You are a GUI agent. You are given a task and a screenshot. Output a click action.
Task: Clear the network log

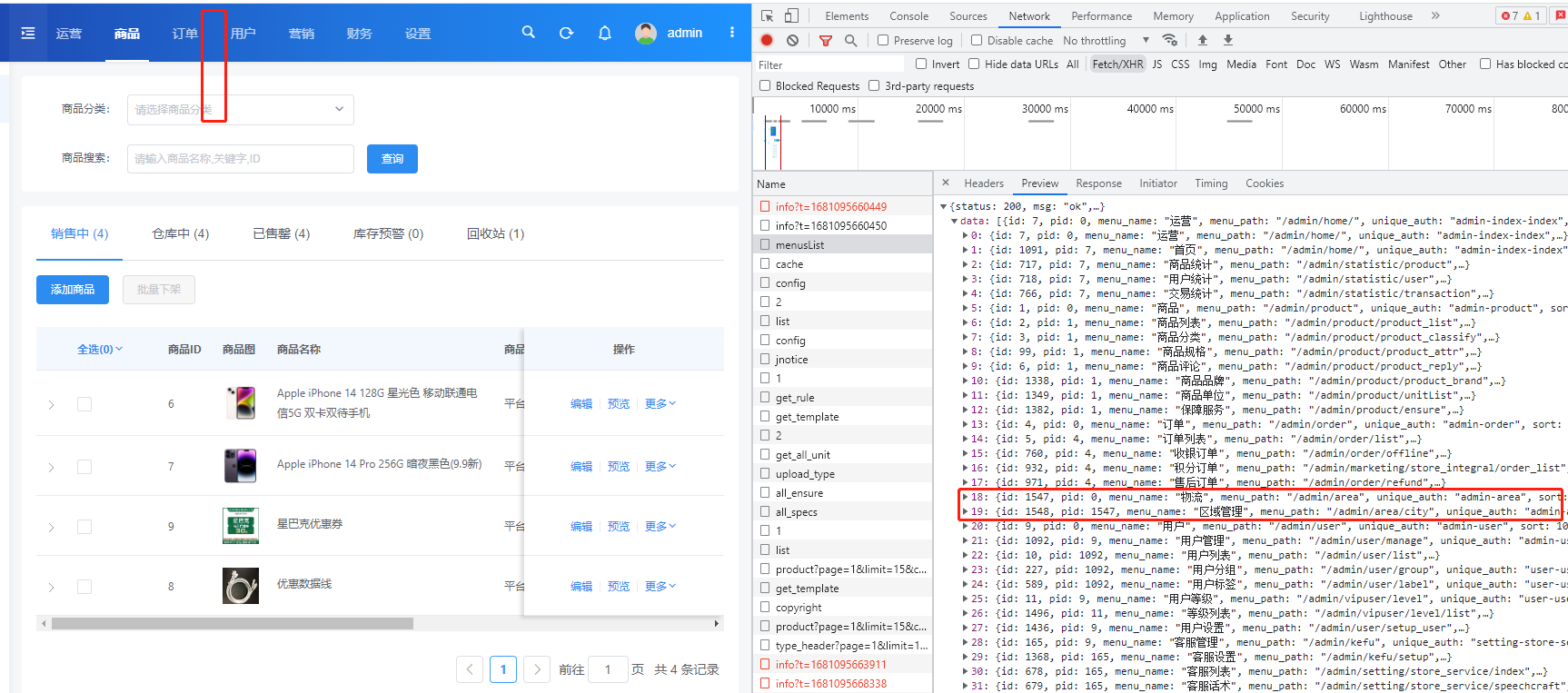click(792, 40)
